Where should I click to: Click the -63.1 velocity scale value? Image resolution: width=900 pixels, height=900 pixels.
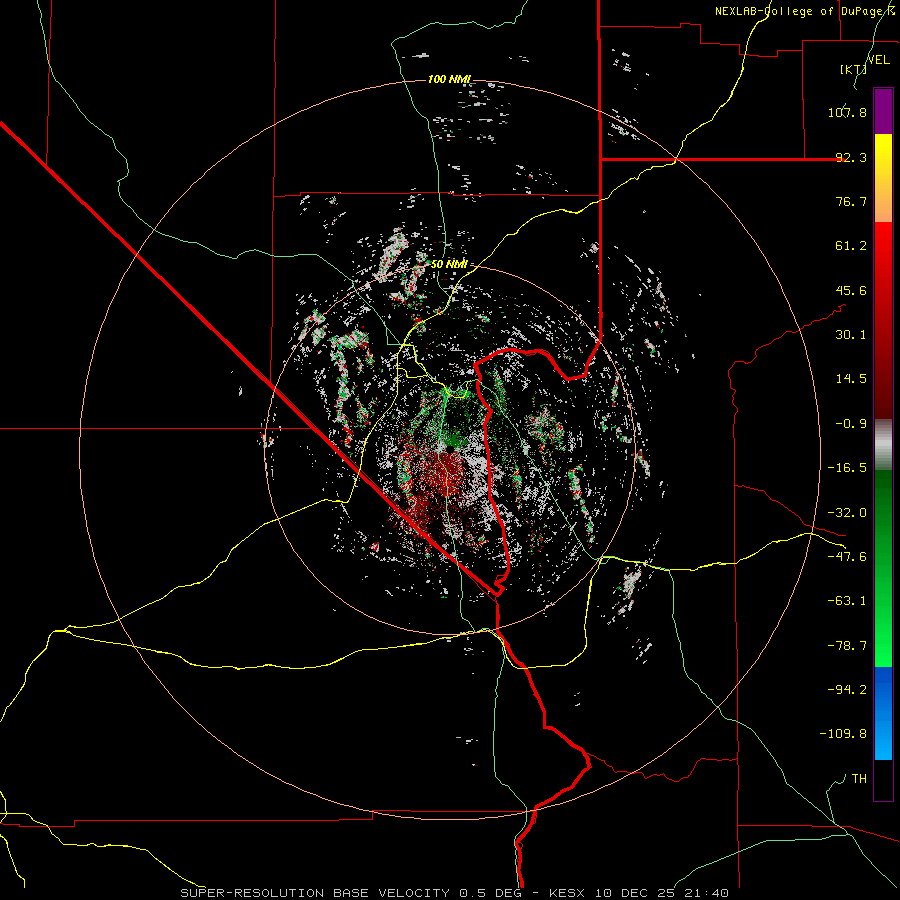point(847,601)
